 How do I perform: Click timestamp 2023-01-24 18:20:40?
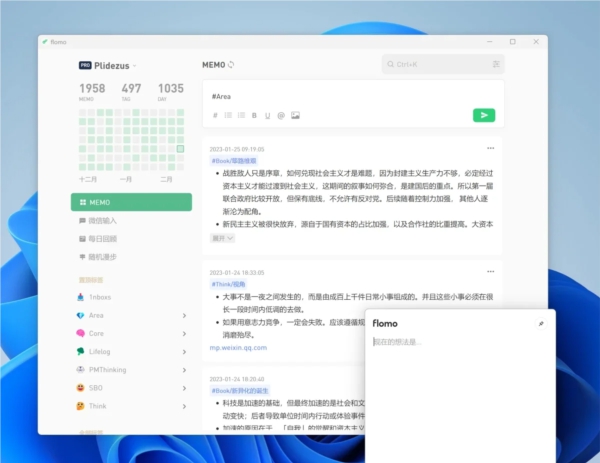tap(237, 379)
